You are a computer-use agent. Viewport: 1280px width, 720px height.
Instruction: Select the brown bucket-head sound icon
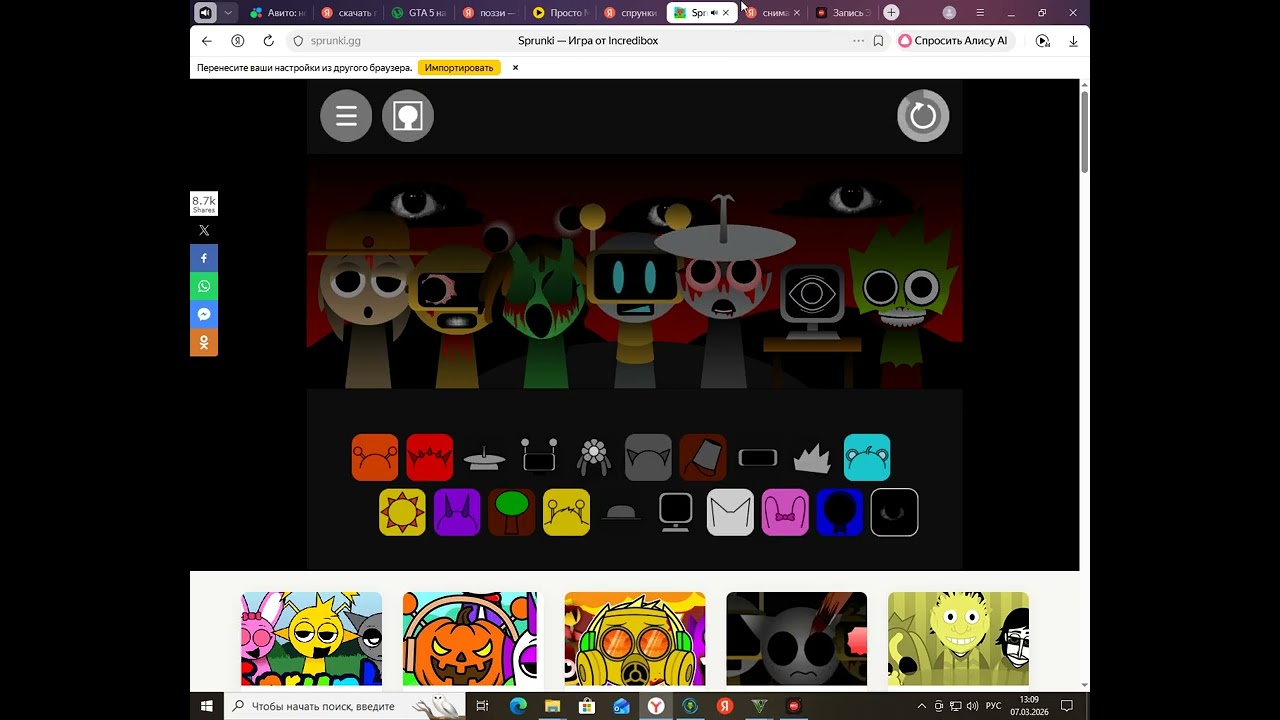[703, 458]
